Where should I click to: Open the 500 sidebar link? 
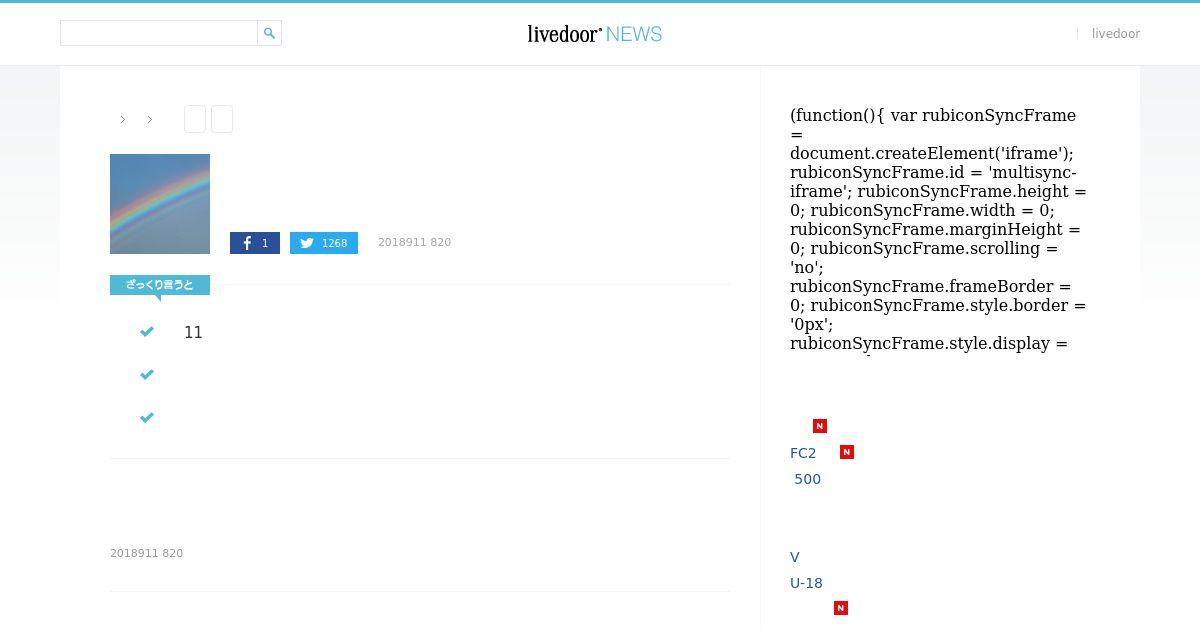coord(807,479)
